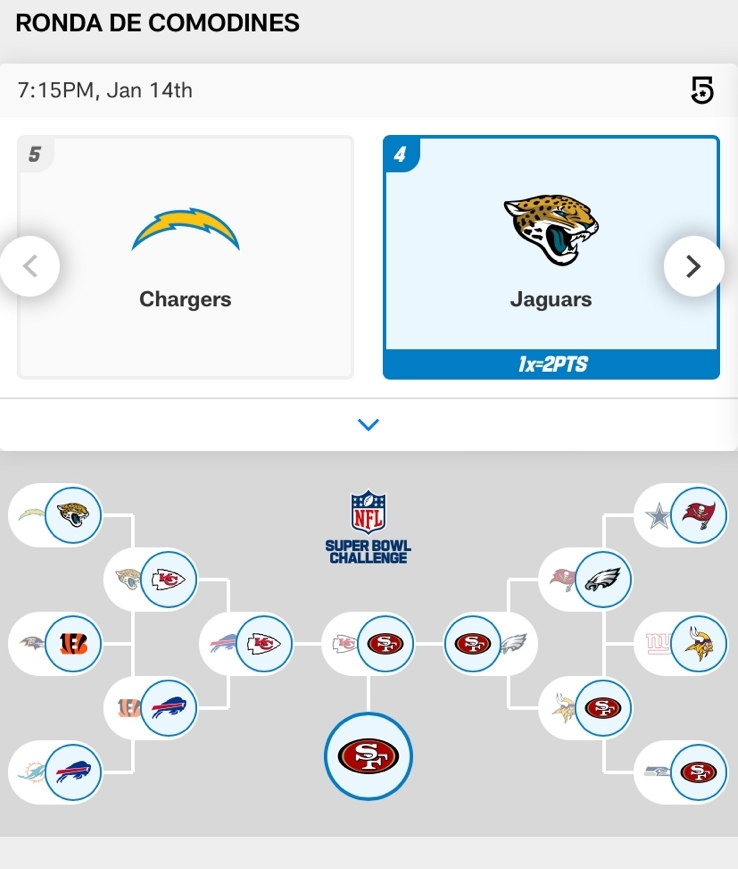Advance to next matchup with right arrow

(693, 266)
